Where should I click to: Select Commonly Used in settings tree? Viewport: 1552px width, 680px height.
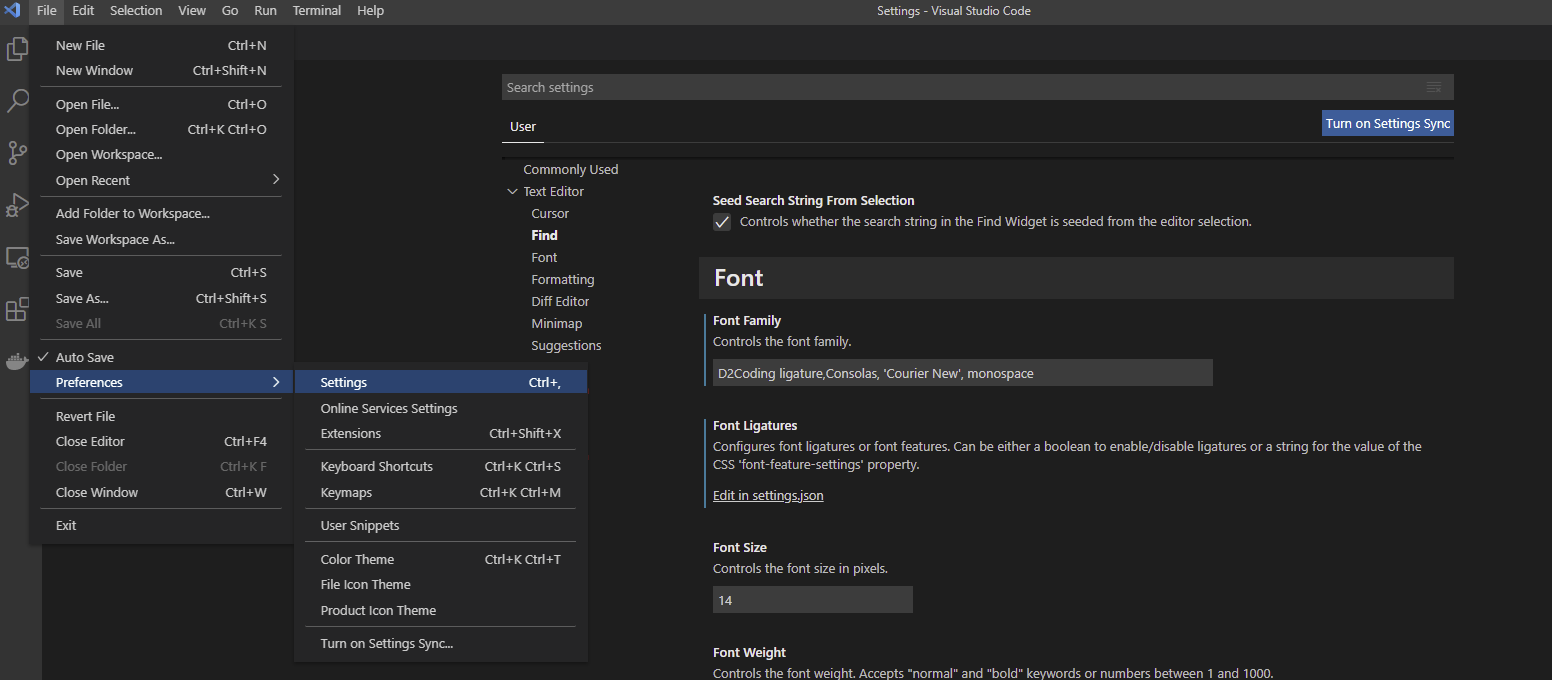coord(571,169)
